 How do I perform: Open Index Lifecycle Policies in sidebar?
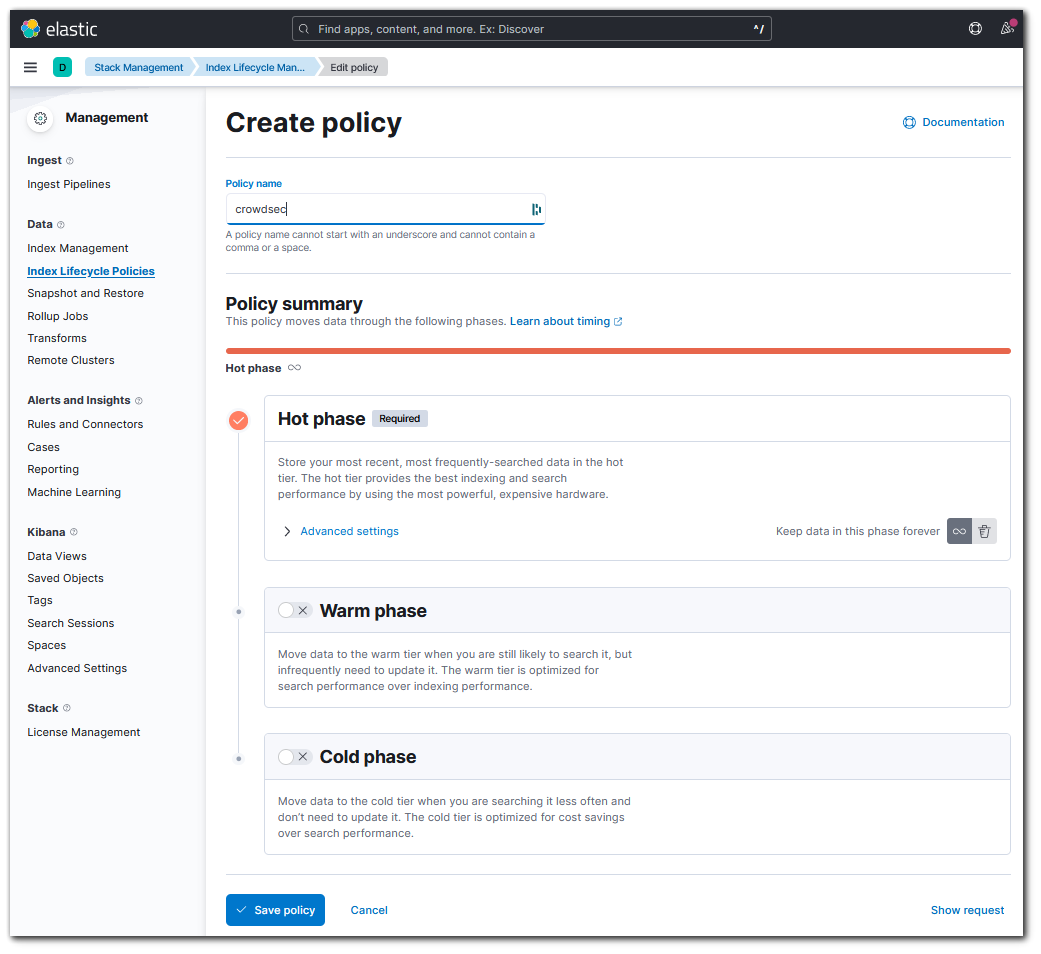[x=91, y=271]
